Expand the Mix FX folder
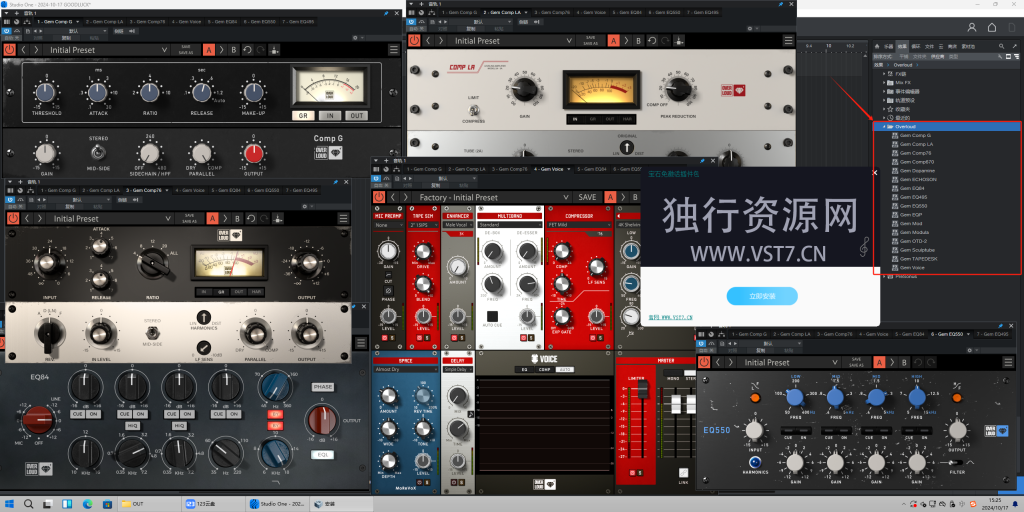The width and height of the screenshot is (1024, 512). point(884,82)
